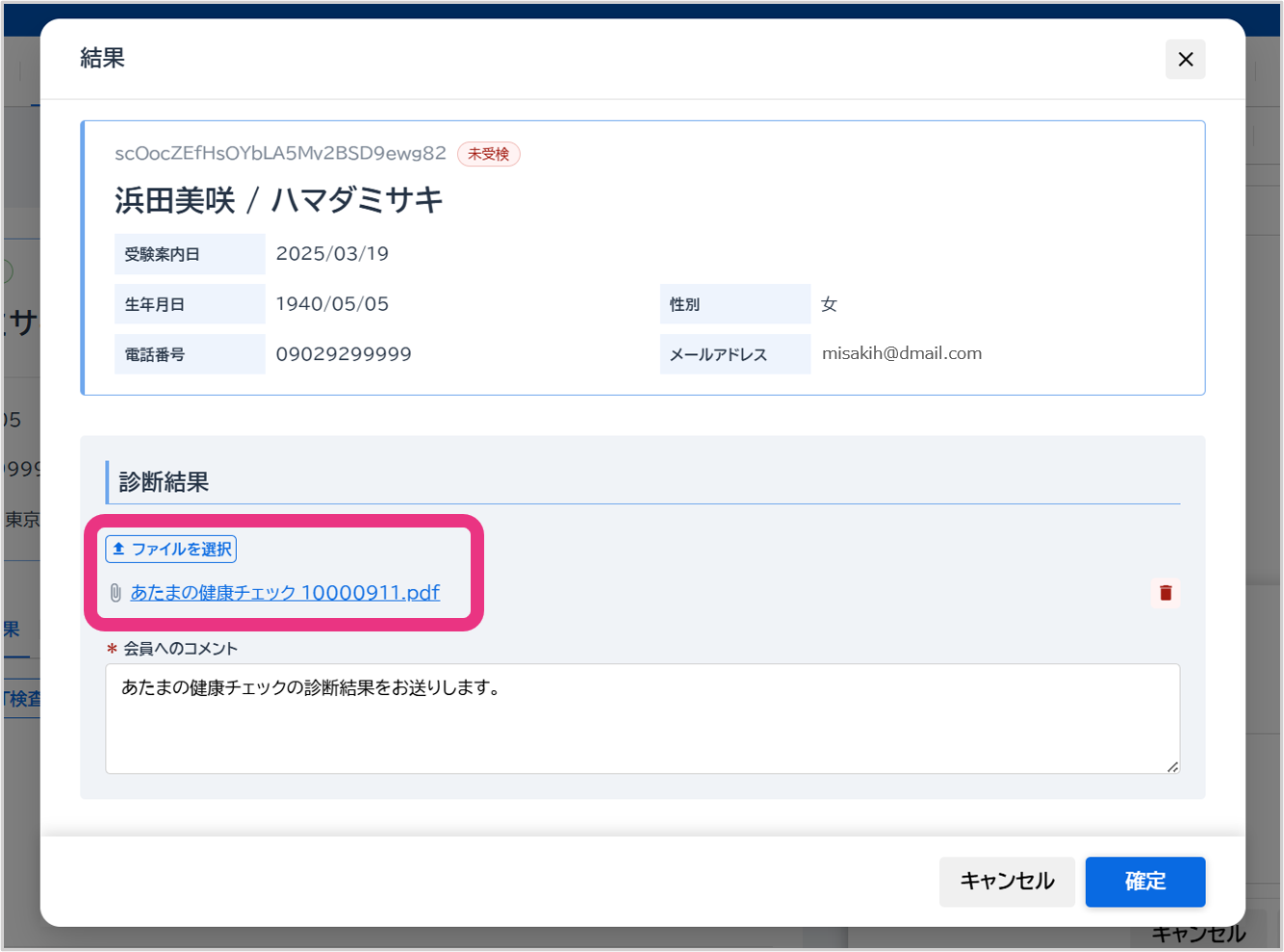Click the 確定 button
The width and height of the screenshot is (1284, 952).
click(1144, 881)
